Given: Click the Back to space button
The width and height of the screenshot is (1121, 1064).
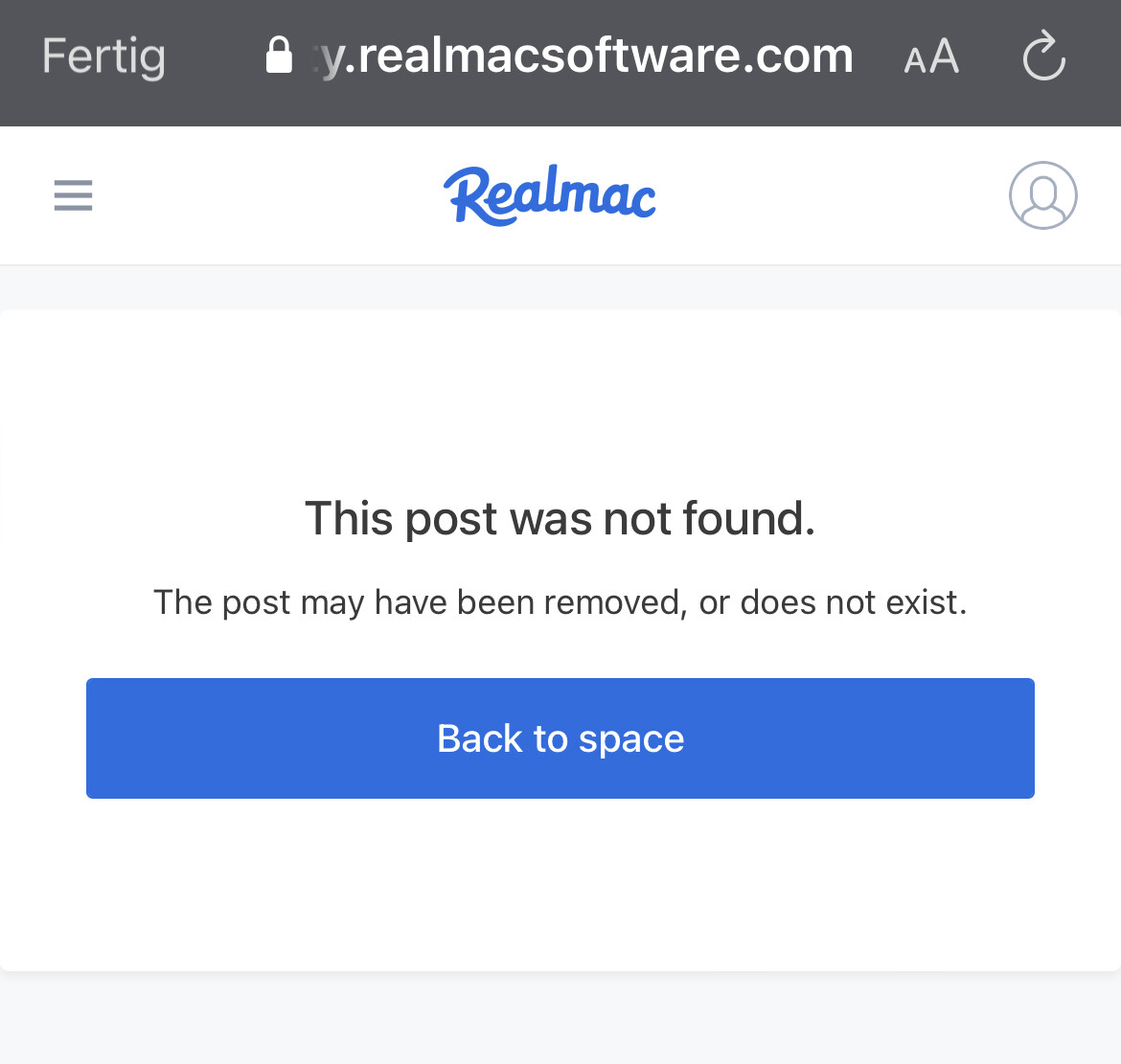Looking at the screenshot, I should [560, 738].
